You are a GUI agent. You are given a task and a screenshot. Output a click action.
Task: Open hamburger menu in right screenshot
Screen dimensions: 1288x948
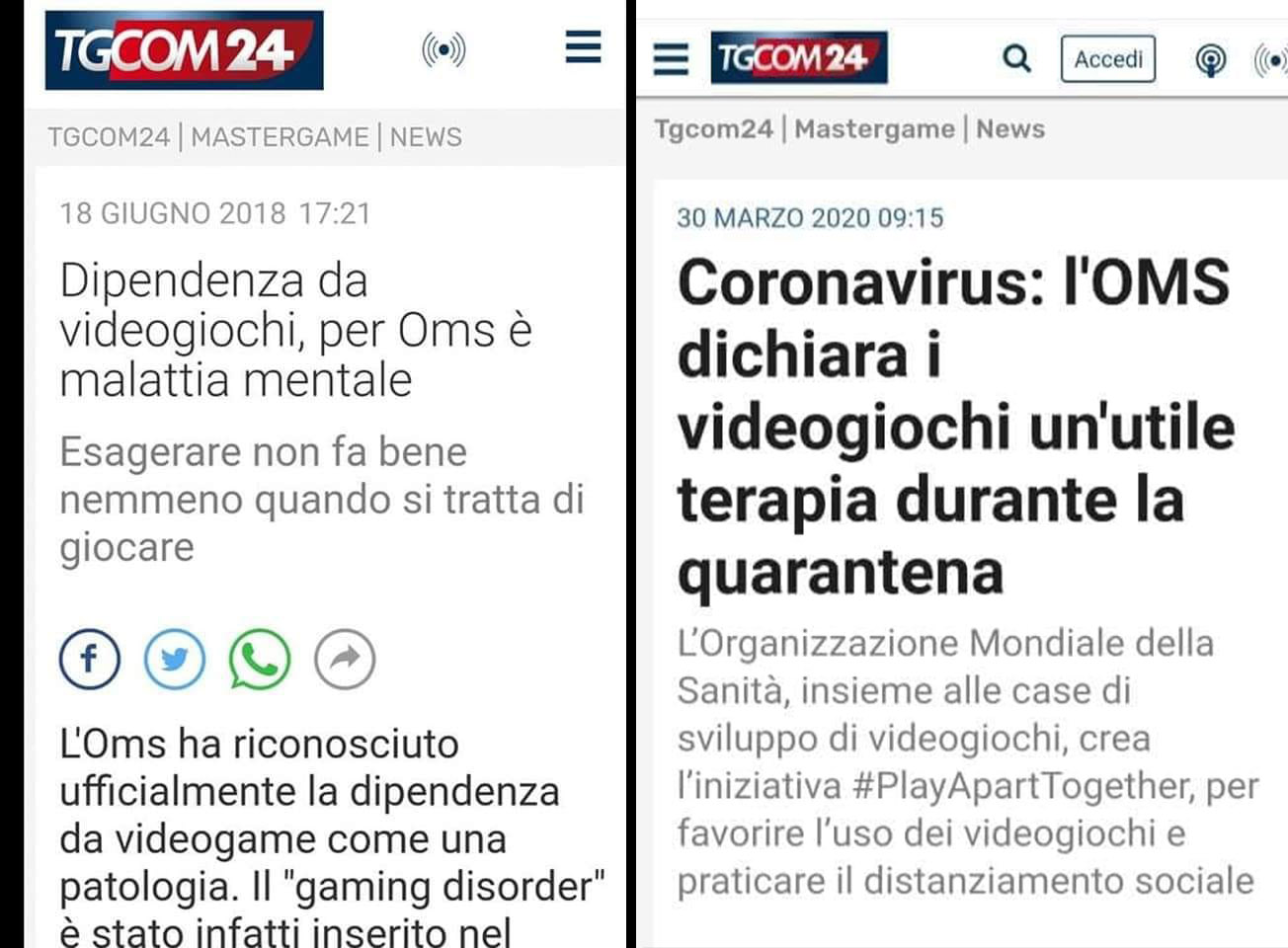point(671,58)
